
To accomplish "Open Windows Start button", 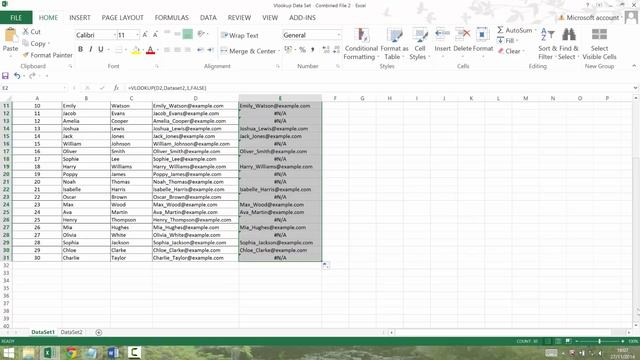I will tap(9, 353).
